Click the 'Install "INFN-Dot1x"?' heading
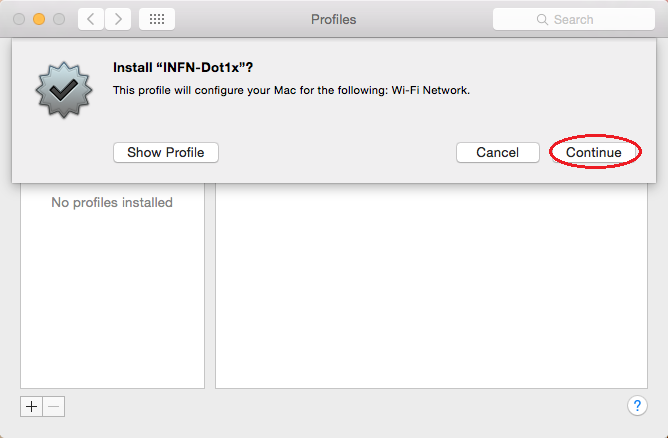668x438 pixels. 183,67
